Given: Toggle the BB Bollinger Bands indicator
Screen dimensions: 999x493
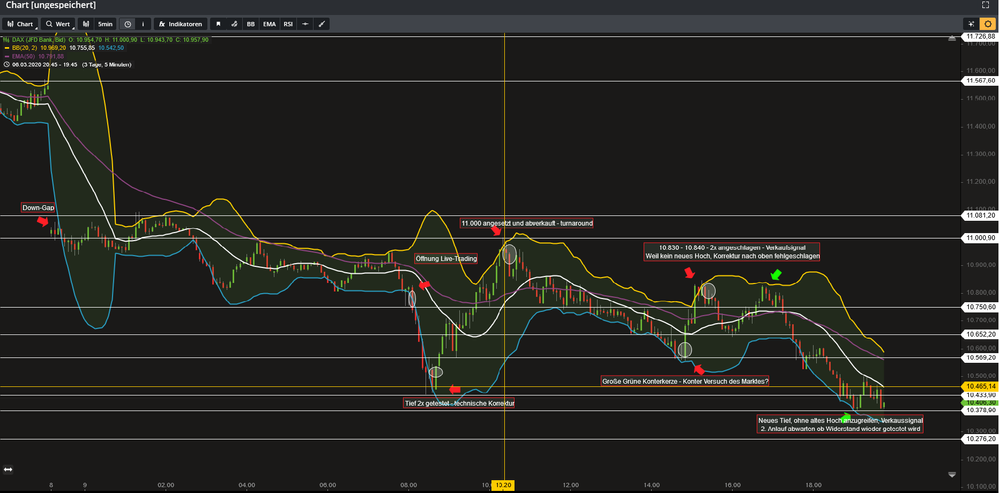Looking at the screenshot, I should pos(251,23).
